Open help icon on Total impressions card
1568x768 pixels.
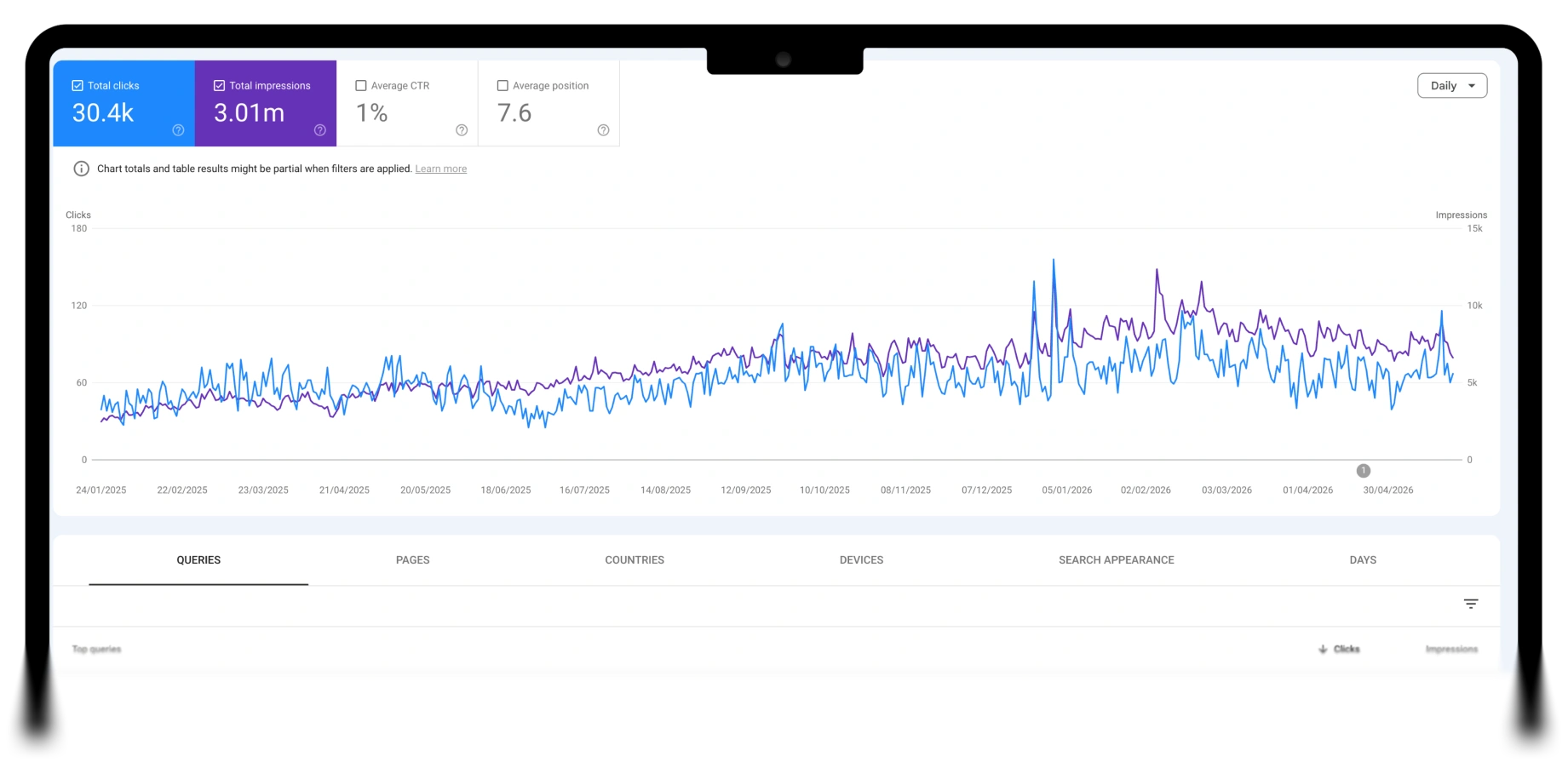click(320, 130)
